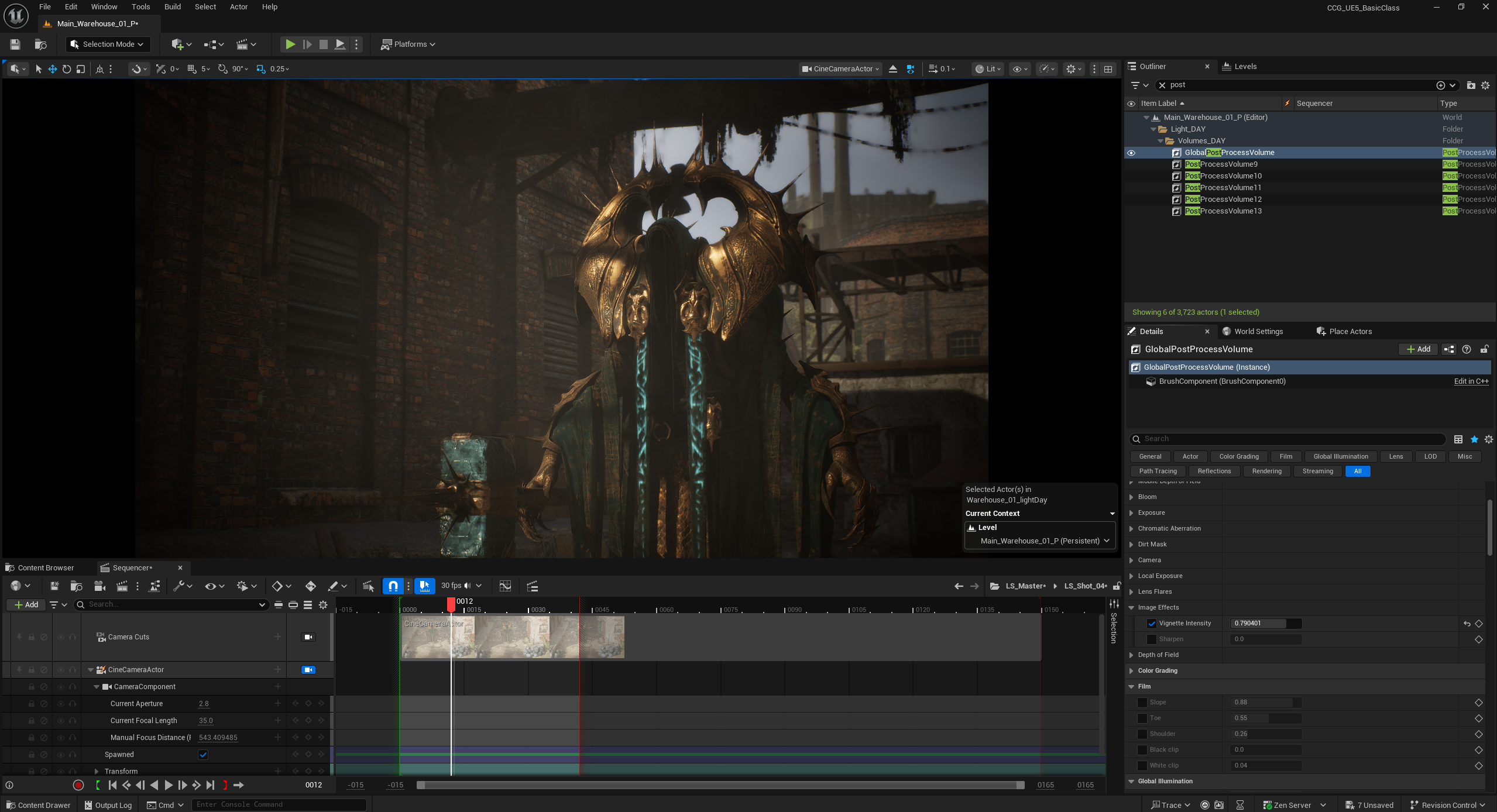Image resolution: width=1497 pixels, height=812 pixels.
Task: Open the Build menu
Action: 172,7
